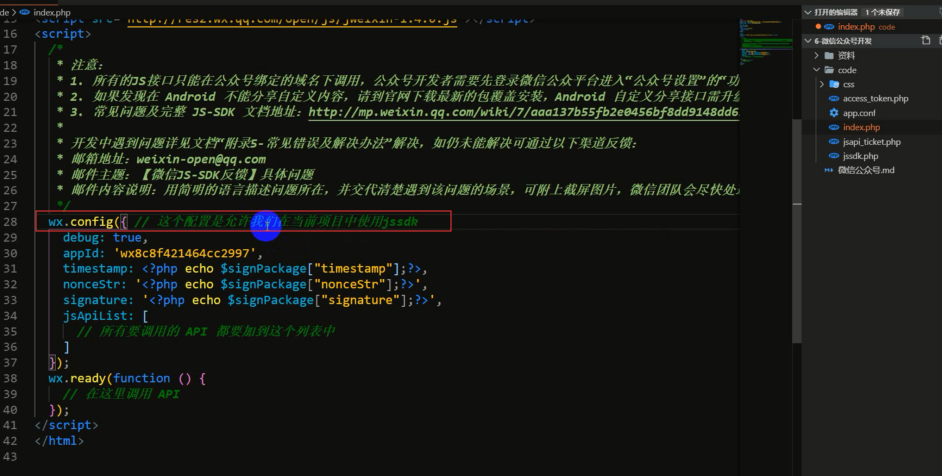Open jssdk.php in the file tree
Image resolution: width=942 pixels, height=476 pixels.
[860, 156]
